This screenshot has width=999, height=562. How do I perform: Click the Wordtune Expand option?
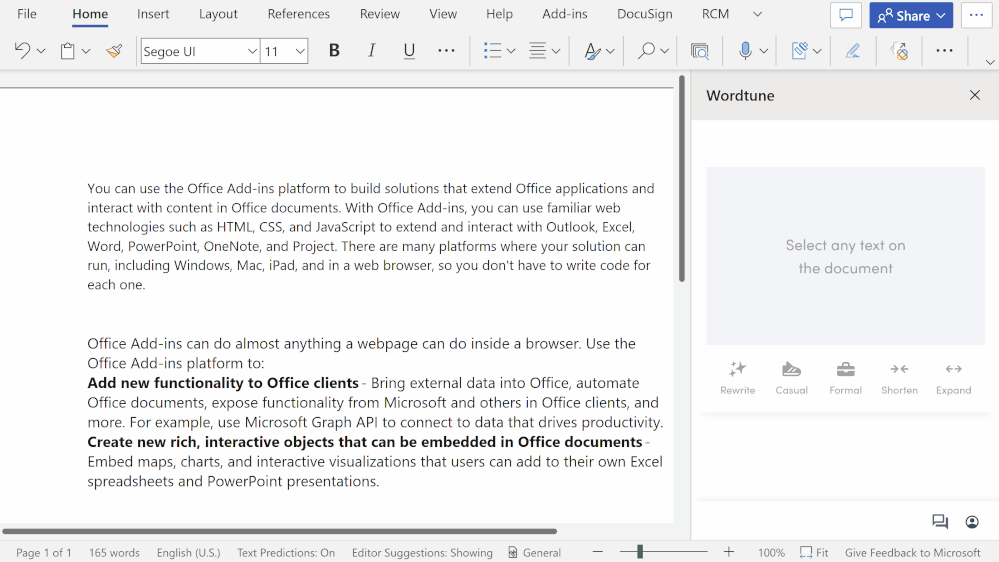954,377
